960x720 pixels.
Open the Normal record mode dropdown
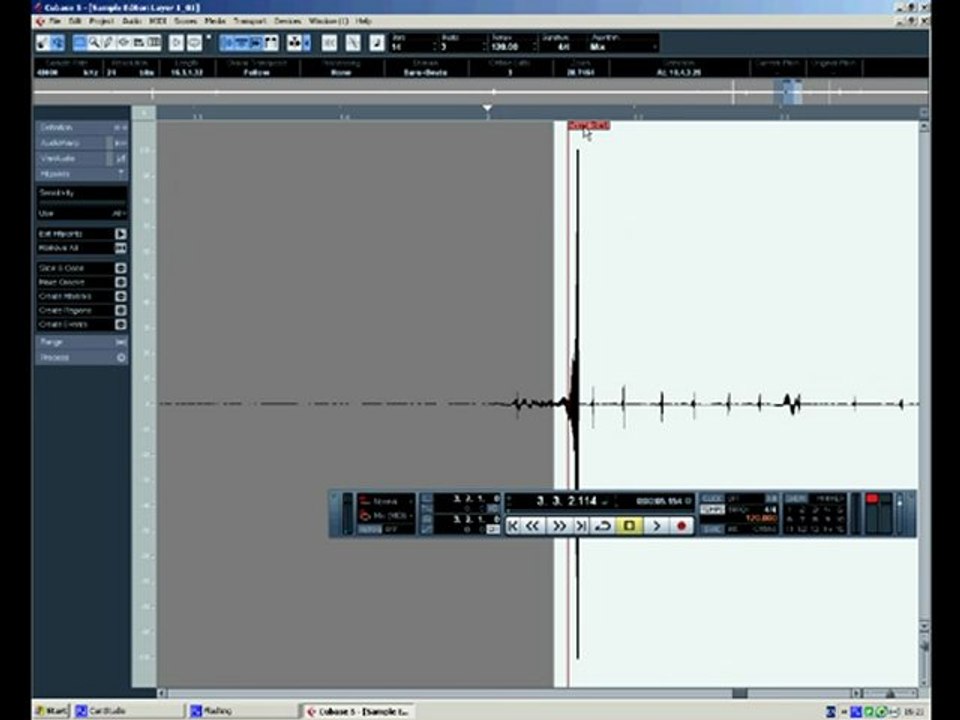point(386,501)
